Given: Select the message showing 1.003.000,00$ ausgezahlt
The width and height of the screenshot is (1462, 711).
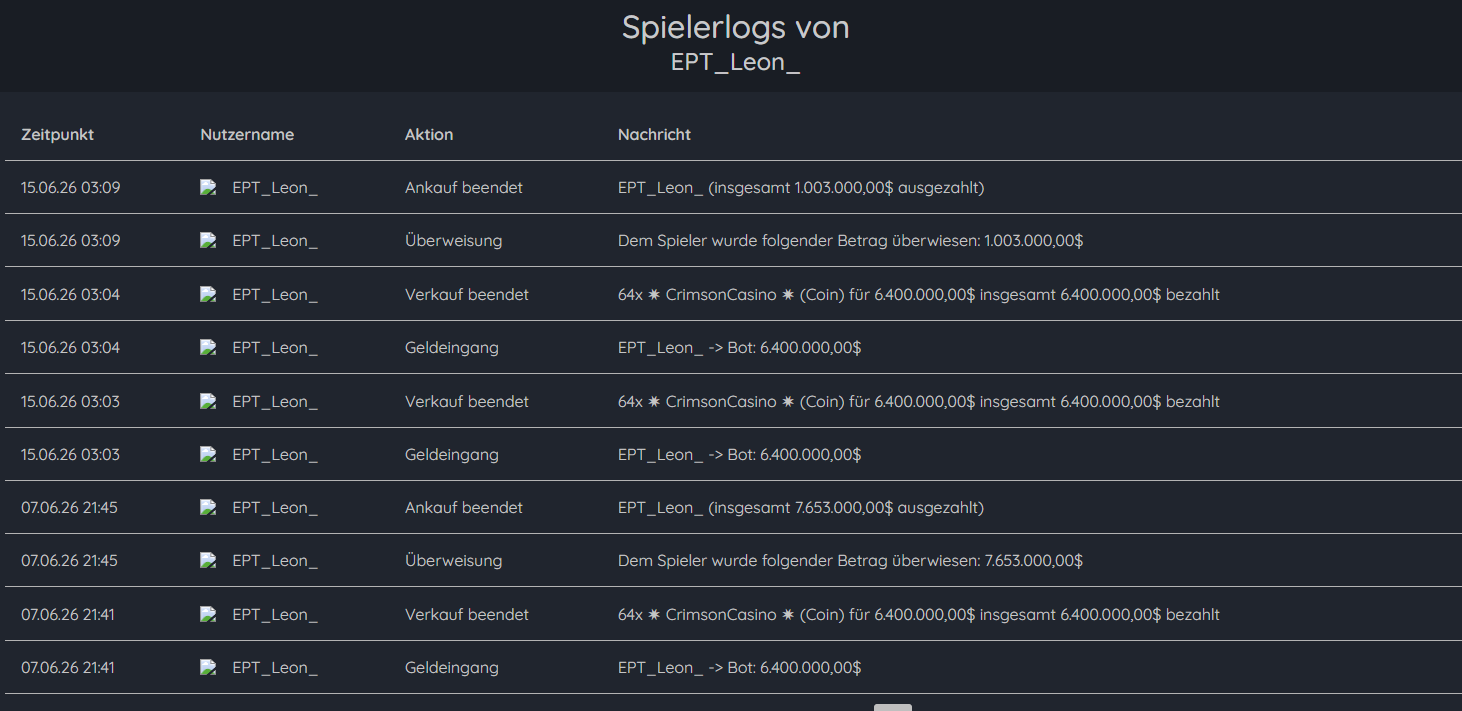Looking at the screenshot, I should [x=801, y=187].
